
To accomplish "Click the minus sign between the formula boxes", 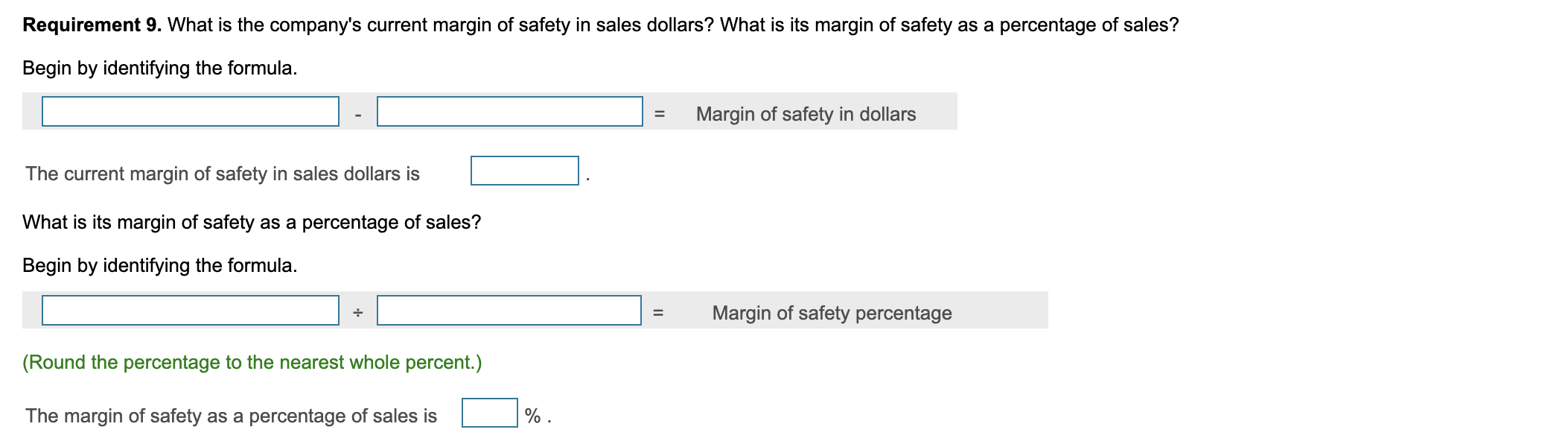I will [x=358, y=114].
